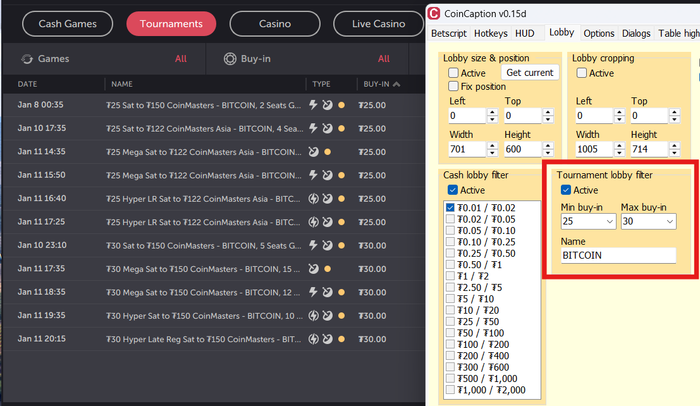The height and width of the screenshot is (406, 700).
Task: Click the Lobby size Width field showing 701
Action: pos(467,149)
